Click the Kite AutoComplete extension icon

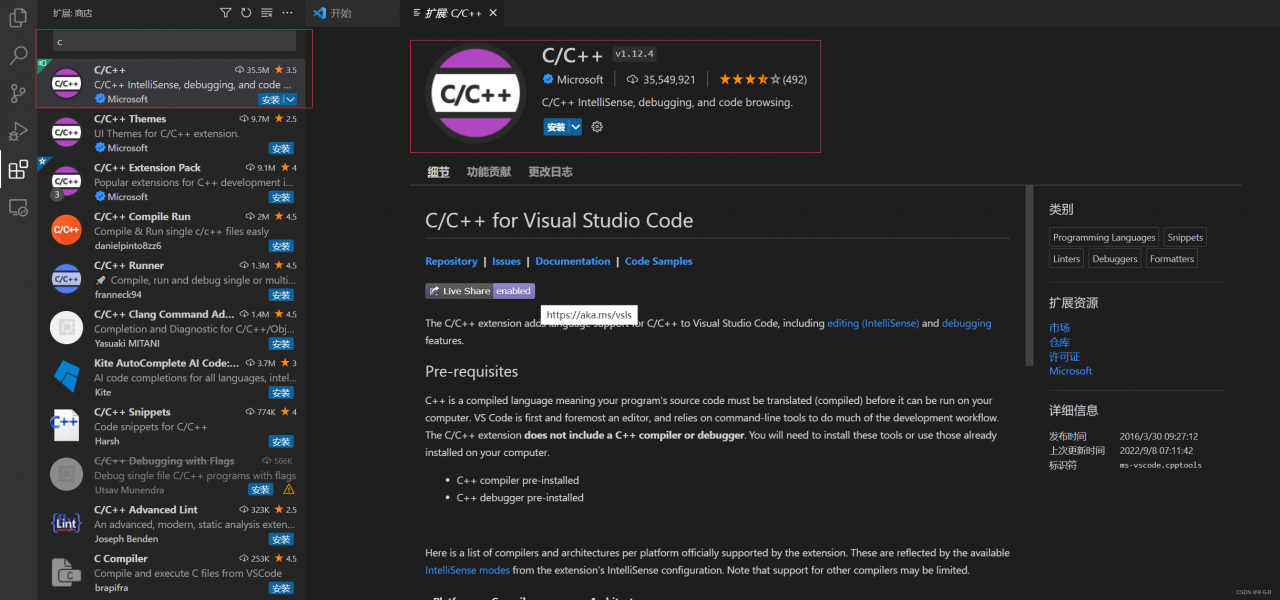pyautogui.click(x=67, y=377)
